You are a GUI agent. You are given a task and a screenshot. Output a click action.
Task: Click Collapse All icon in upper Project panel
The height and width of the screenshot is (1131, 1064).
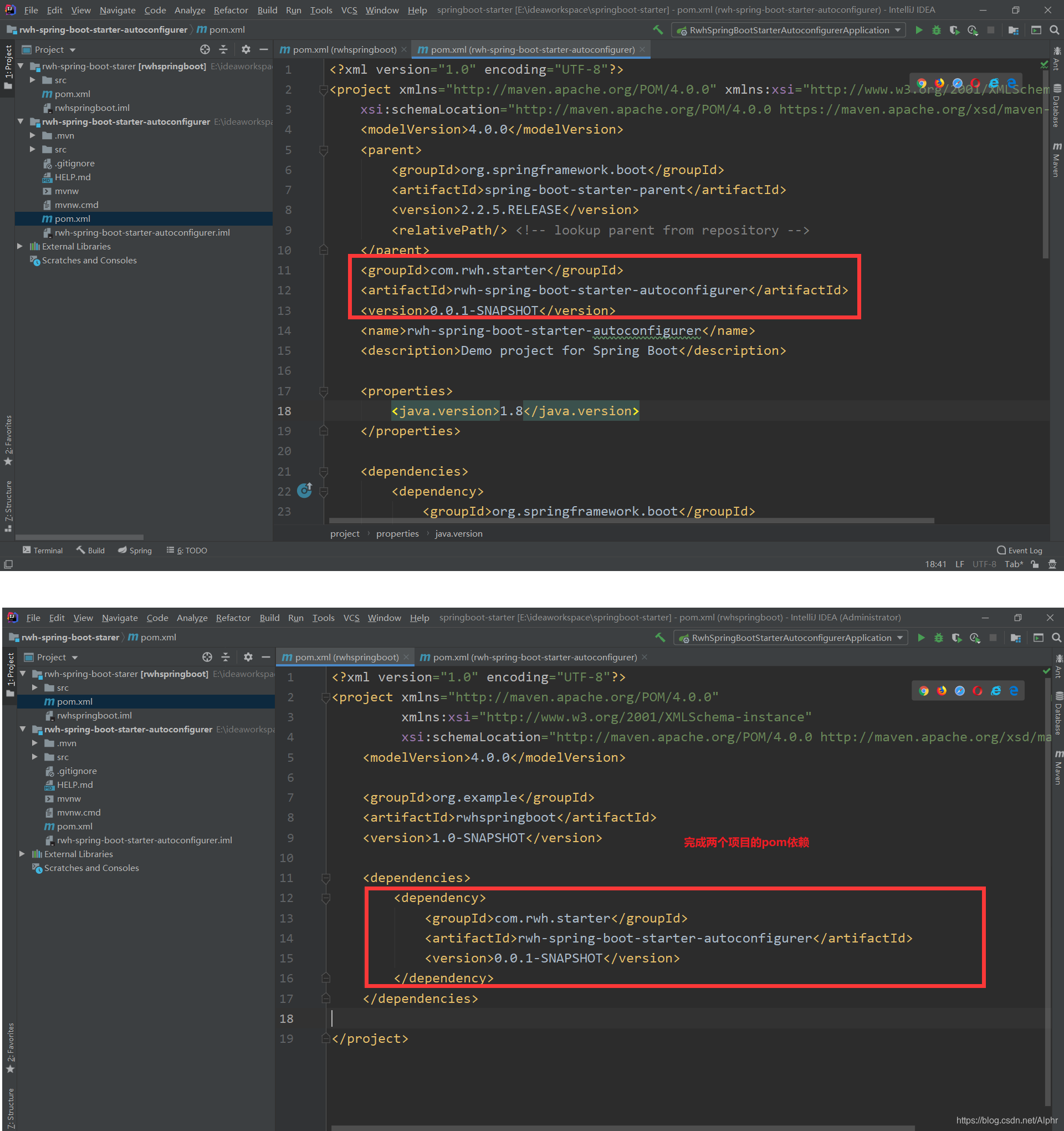click(x=223, y=49)
